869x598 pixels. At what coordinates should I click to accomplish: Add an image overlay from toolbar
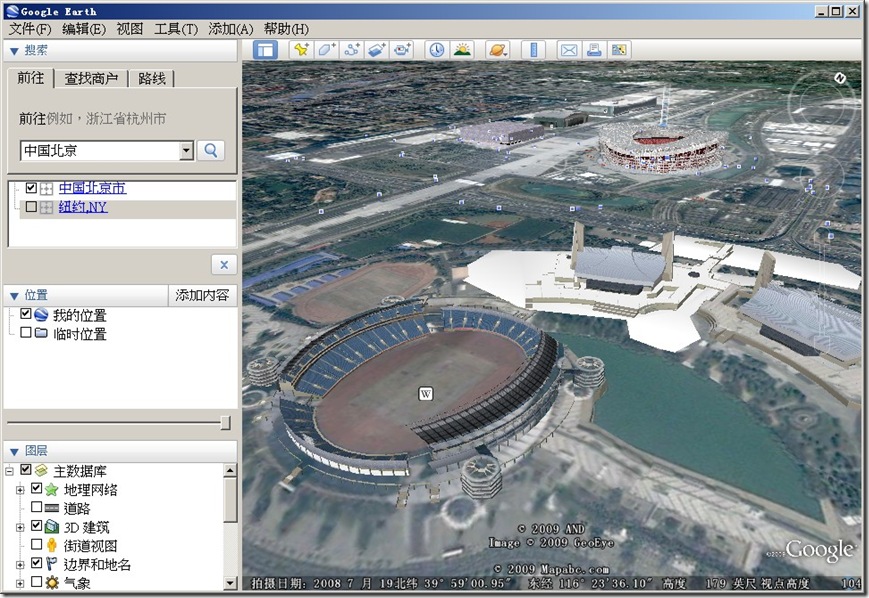[377, 50]
